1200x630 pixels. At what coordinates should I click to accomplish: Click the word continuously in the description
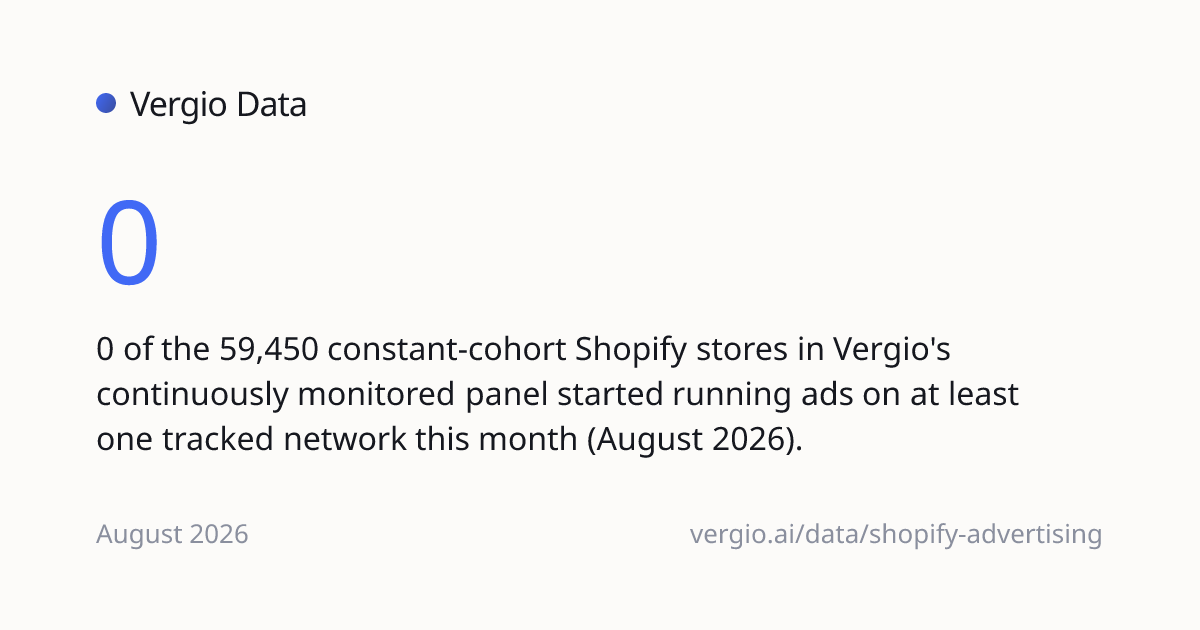[x=192, y=394]
